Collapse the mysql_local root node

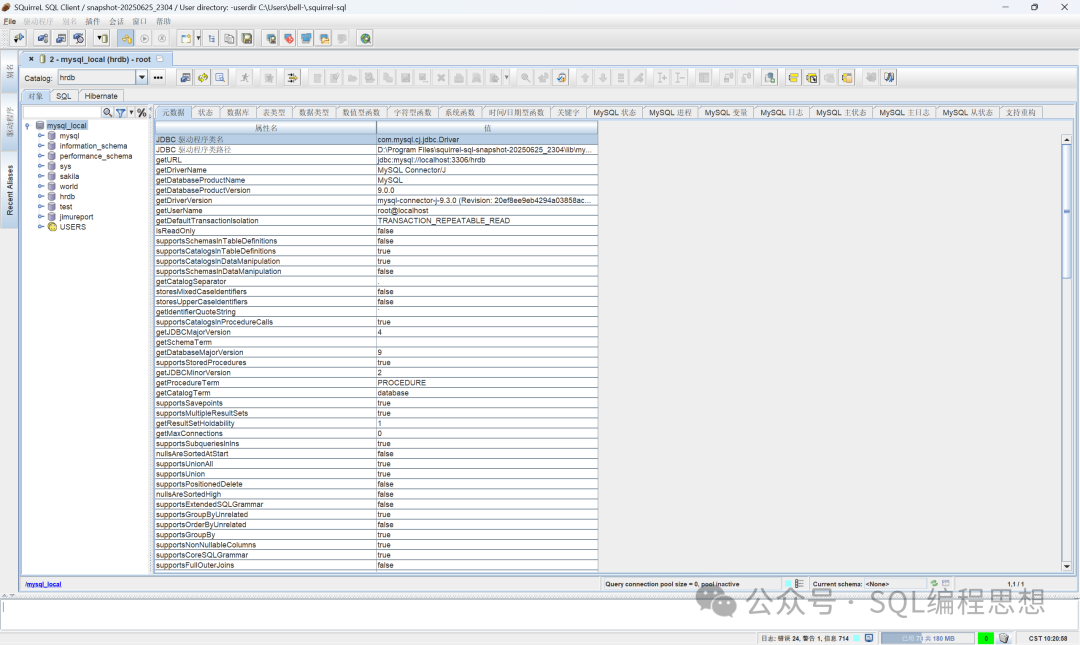pyautogui.click(x=27, y=126)
